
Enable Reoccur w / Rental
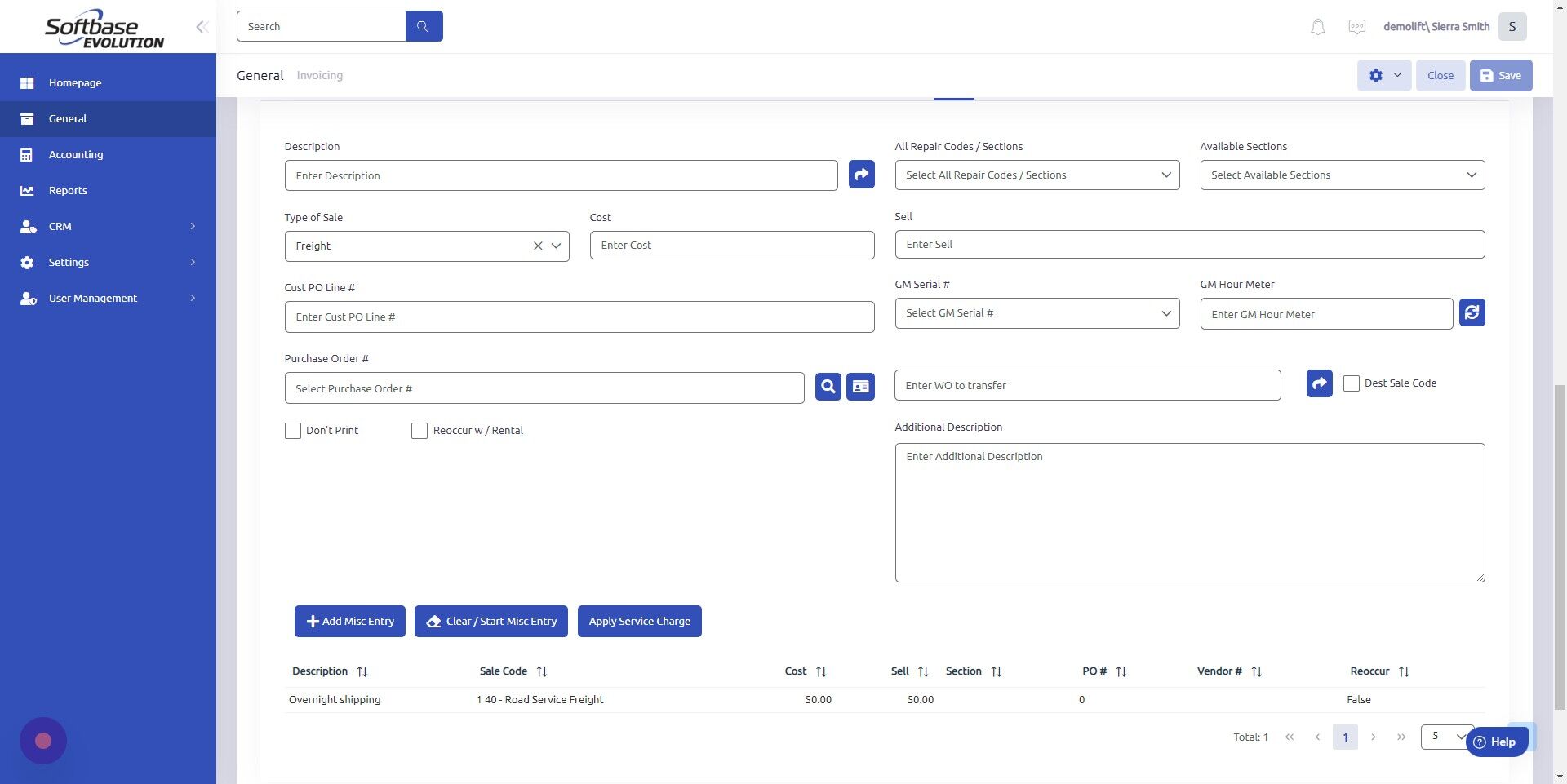point(419,430)
